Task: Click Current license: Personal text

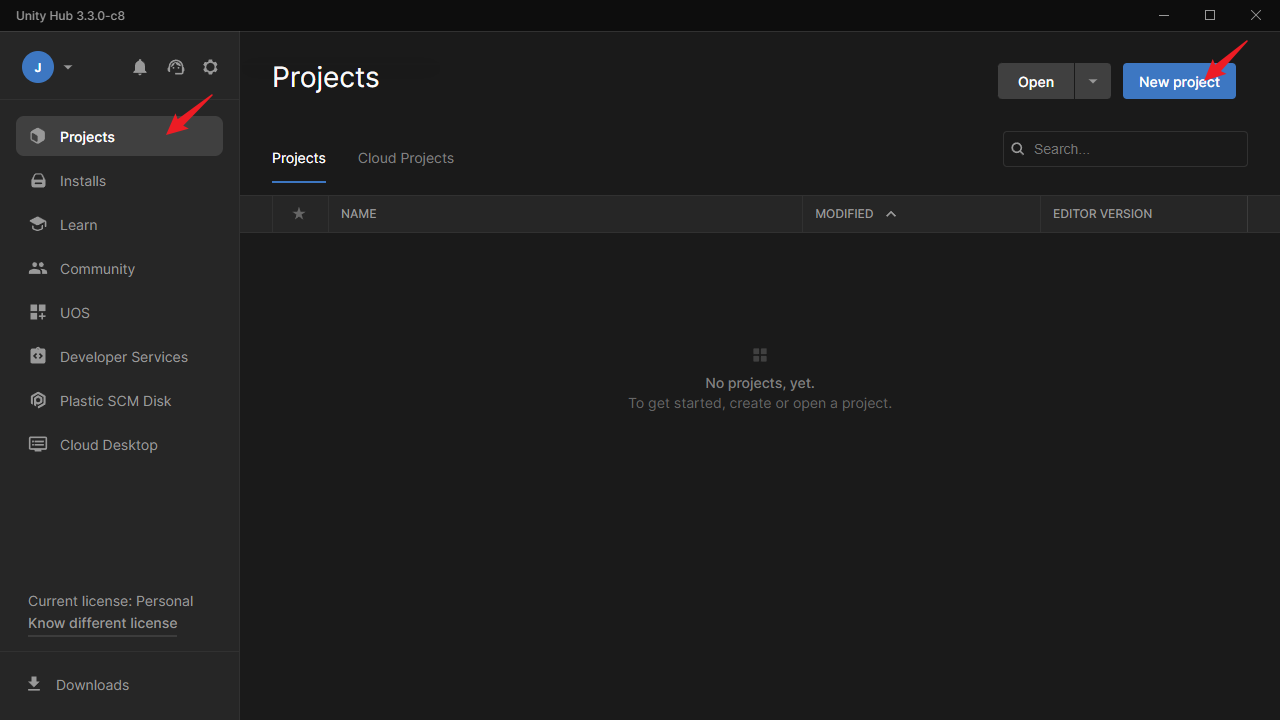Action: (111, 601)
